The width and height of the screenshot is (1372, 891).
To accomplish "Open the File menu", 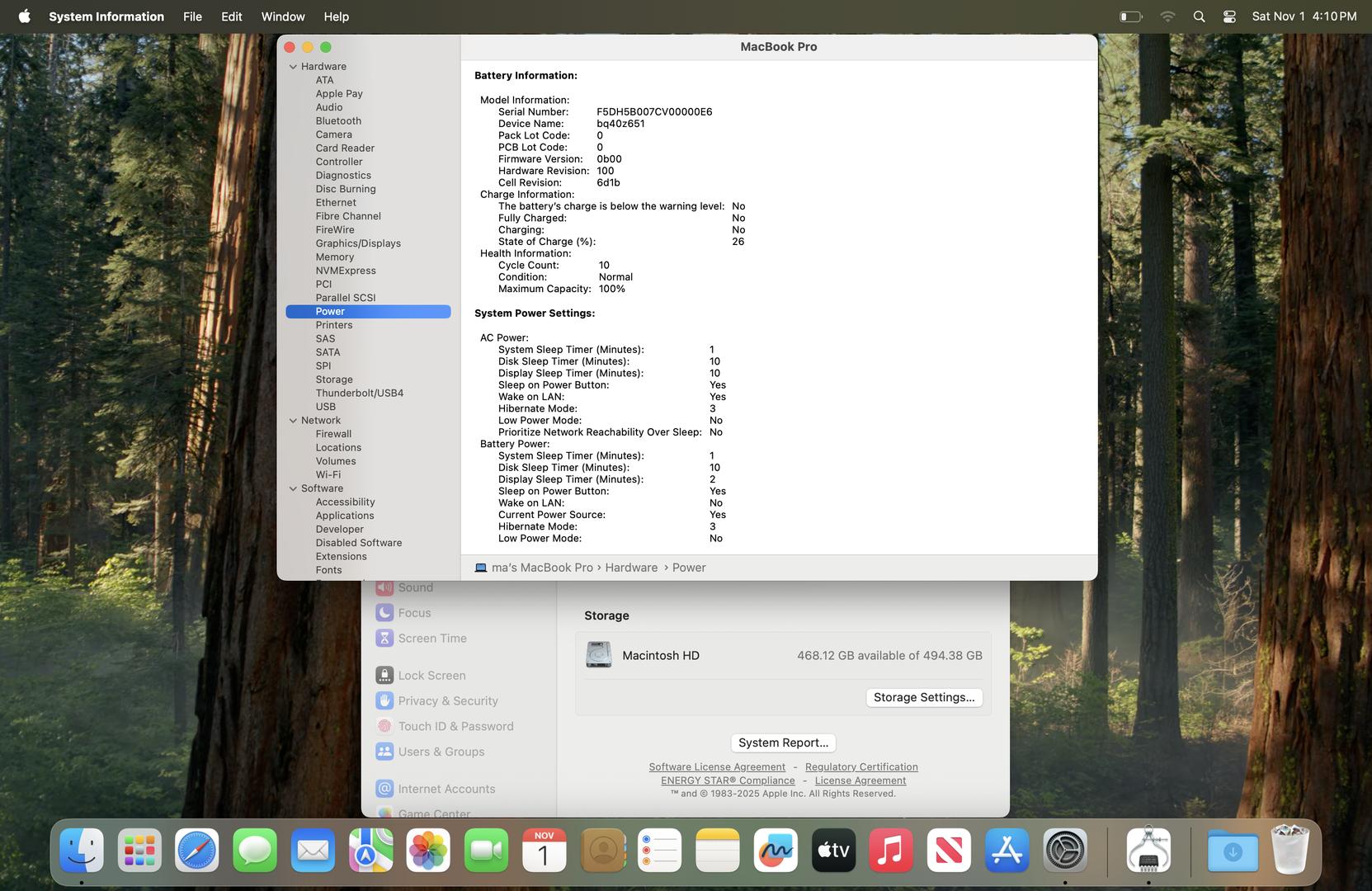I will (192, 16).
